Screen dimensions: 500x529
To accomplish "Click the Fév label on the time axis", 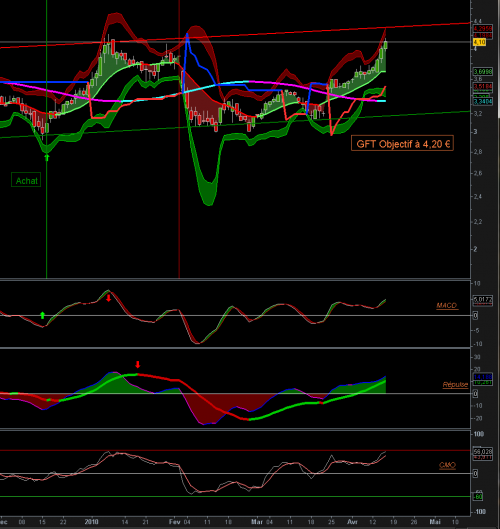I will coord(174,522).
